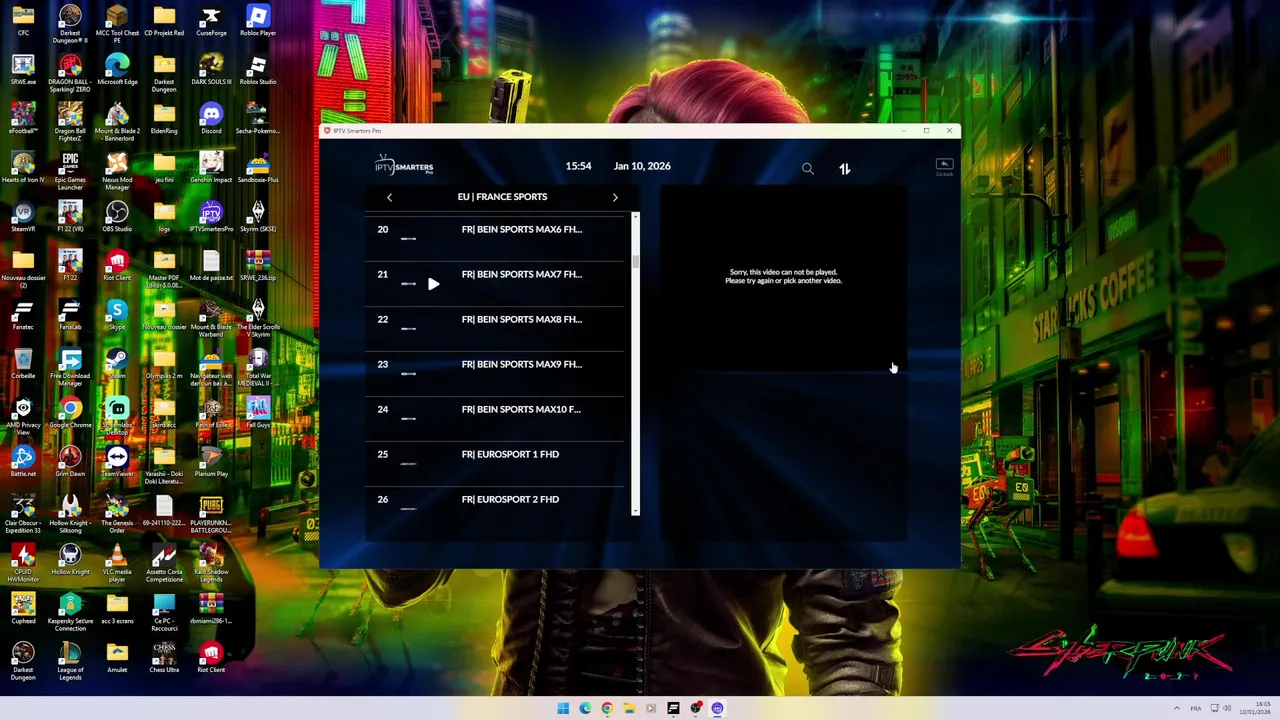Open Microsoft Edge from the taskbar
Screen dimensions: 1280x720
coord(585,708)
